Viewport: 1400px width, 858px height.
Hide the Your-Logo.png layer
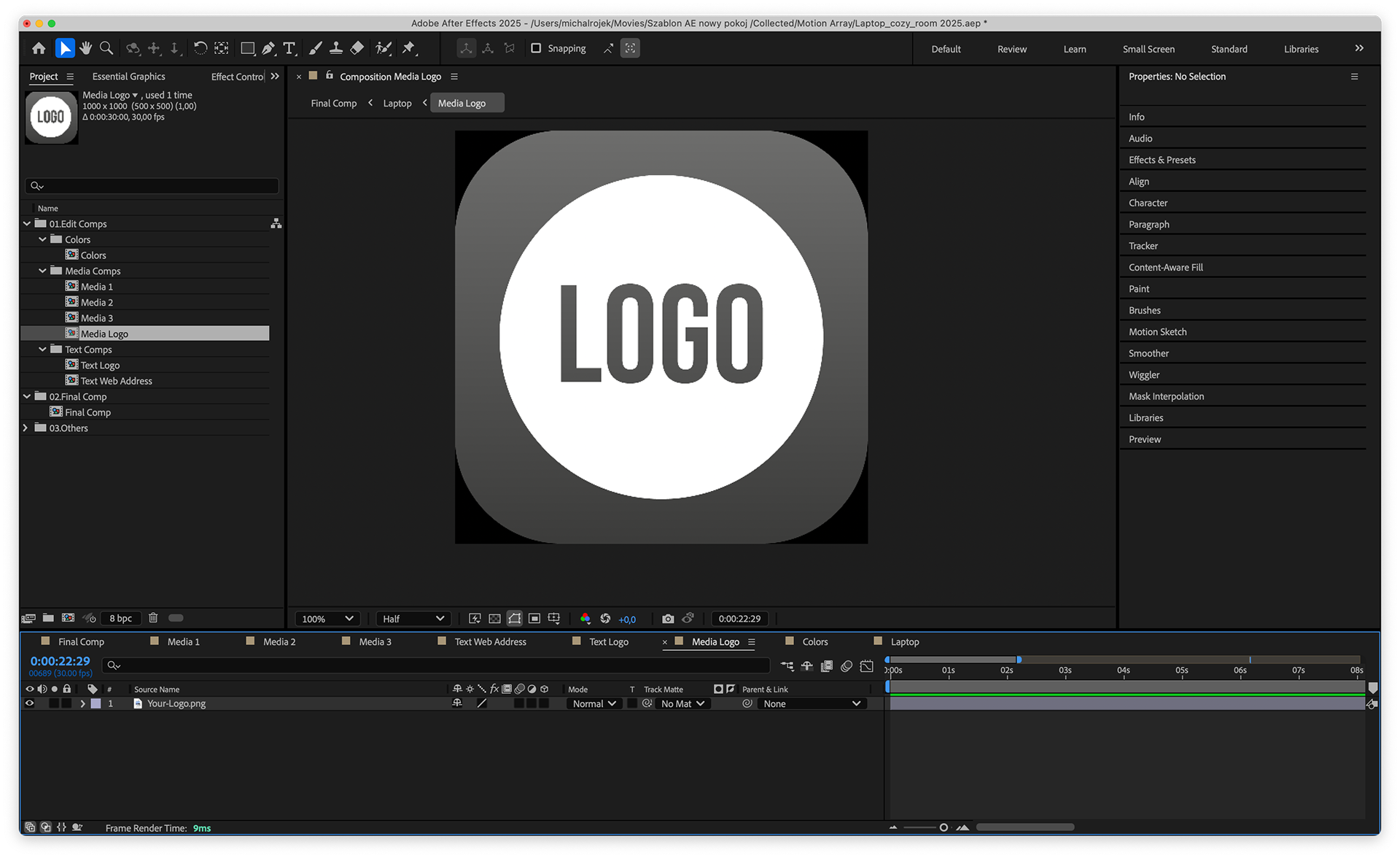point(30,703)
